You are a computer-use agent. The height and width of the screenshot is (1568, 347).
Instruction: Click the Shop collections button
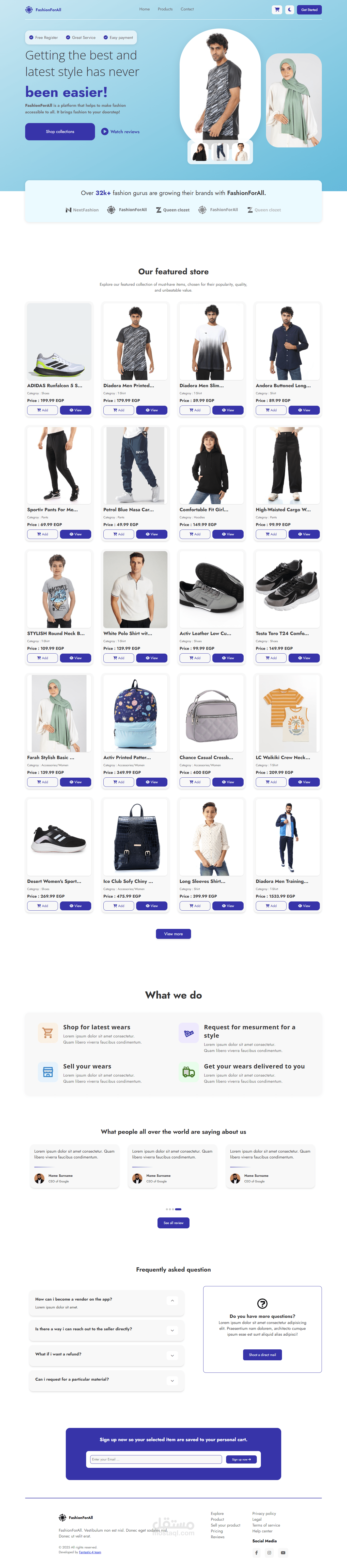[x=60, y=131]
